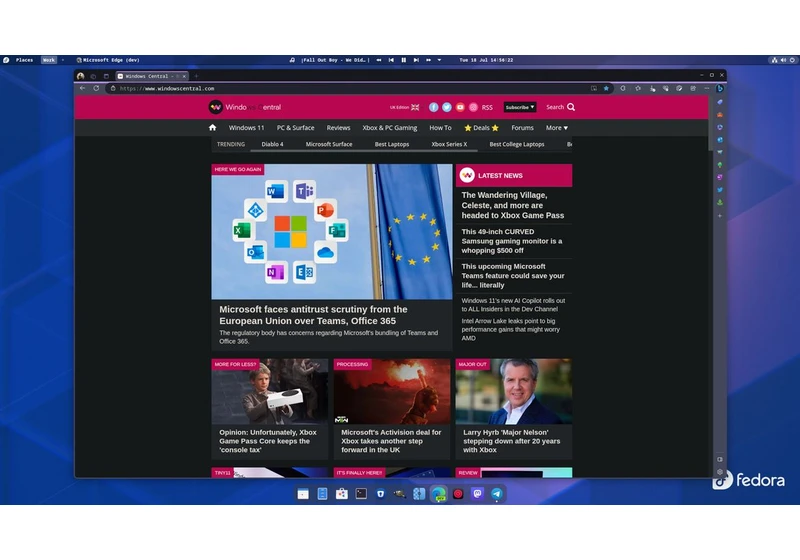Click the Twitter icon in Edge sidebar
The height and width of the screenshot is (560, 800).
coord(720,190)
